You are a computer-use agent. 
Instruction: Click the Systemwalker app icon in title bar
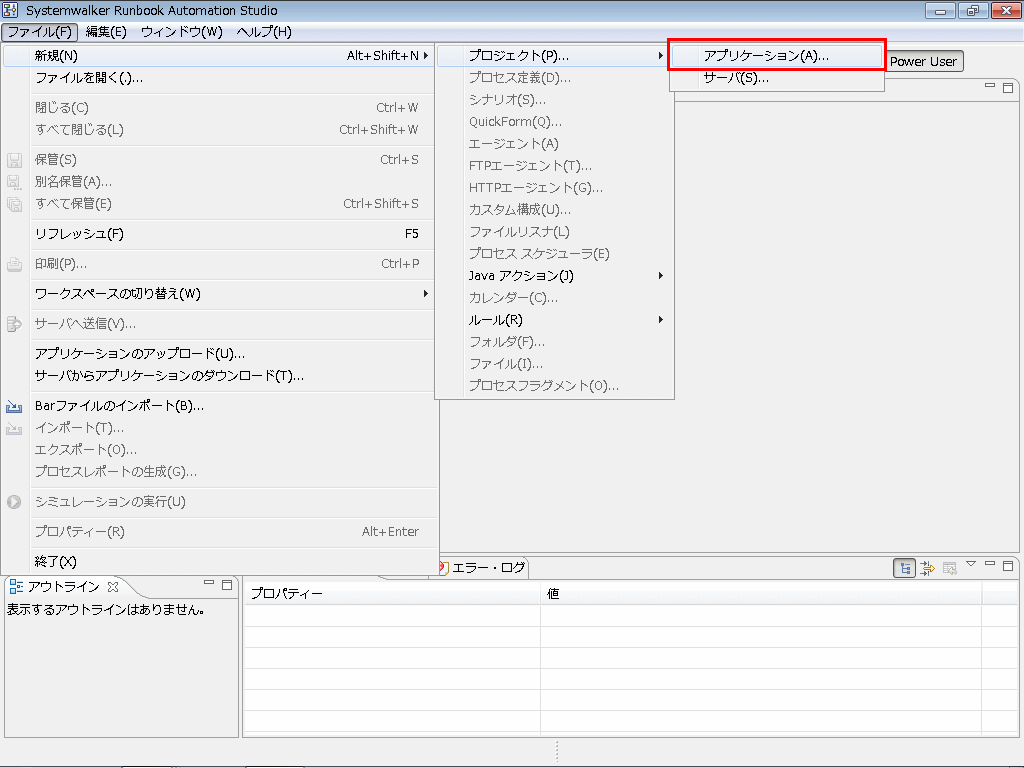(x=10, y=10)
